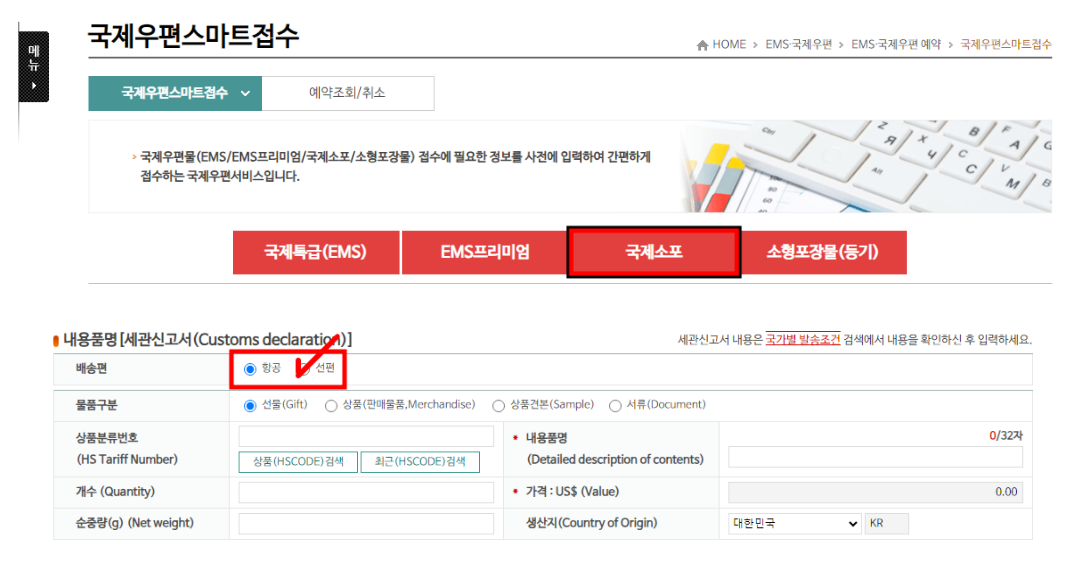Open the 생산지 country dropdown
1080x580 pixels.
pos(793,523)
